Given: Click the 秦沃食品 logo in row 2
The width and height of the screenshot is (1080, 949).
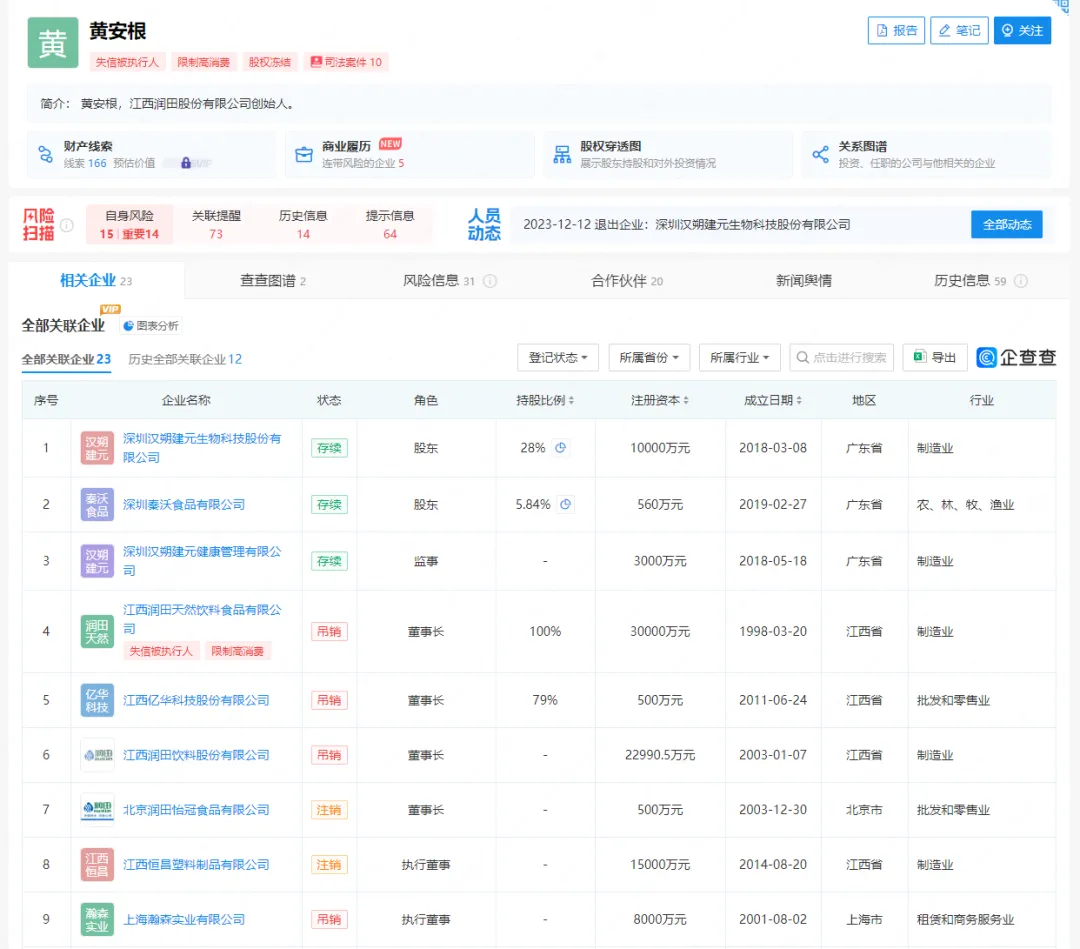Looking at the screenshot, I should tap(97, 504).
